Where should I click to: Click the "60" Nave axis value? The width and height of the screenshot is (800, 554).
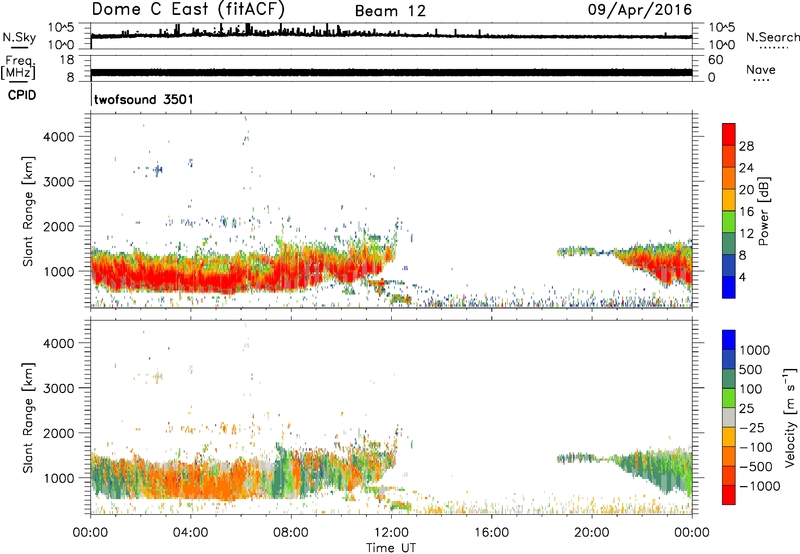[x=716, y=60]
